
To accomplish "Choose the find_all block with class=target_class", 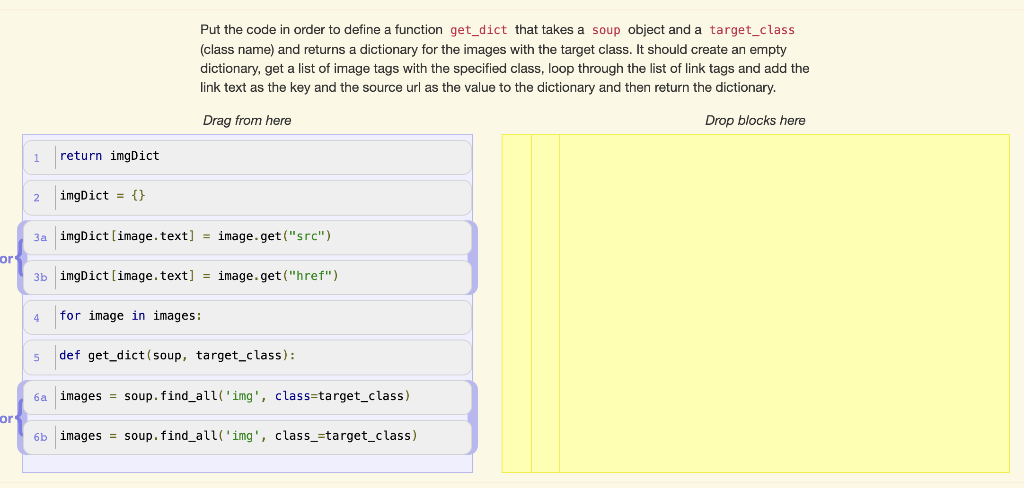I will tap(247, 397).
